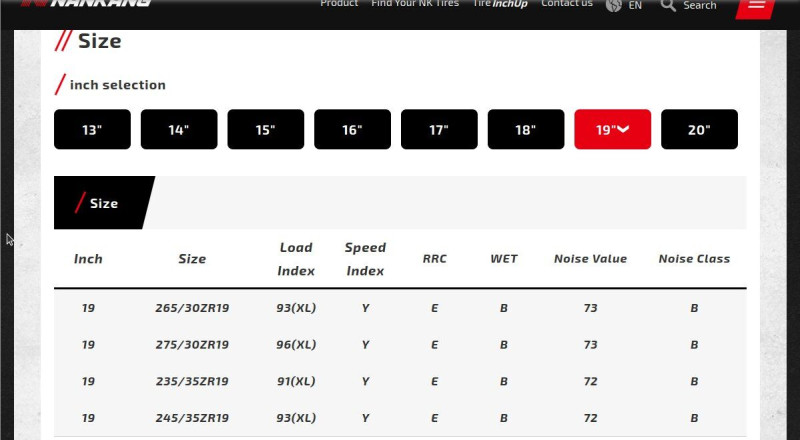
Task: Click the Noise Value column header
Action: 590,259
